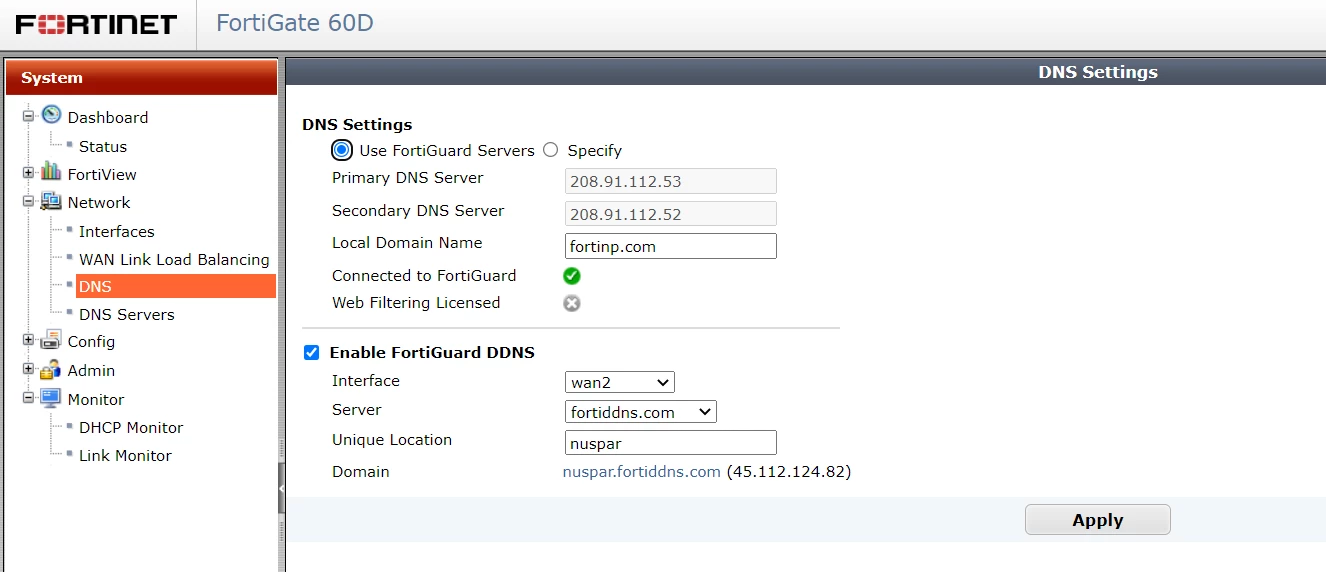
Task: Click the Connected to FortiGuard label
Action: [424, 276]
